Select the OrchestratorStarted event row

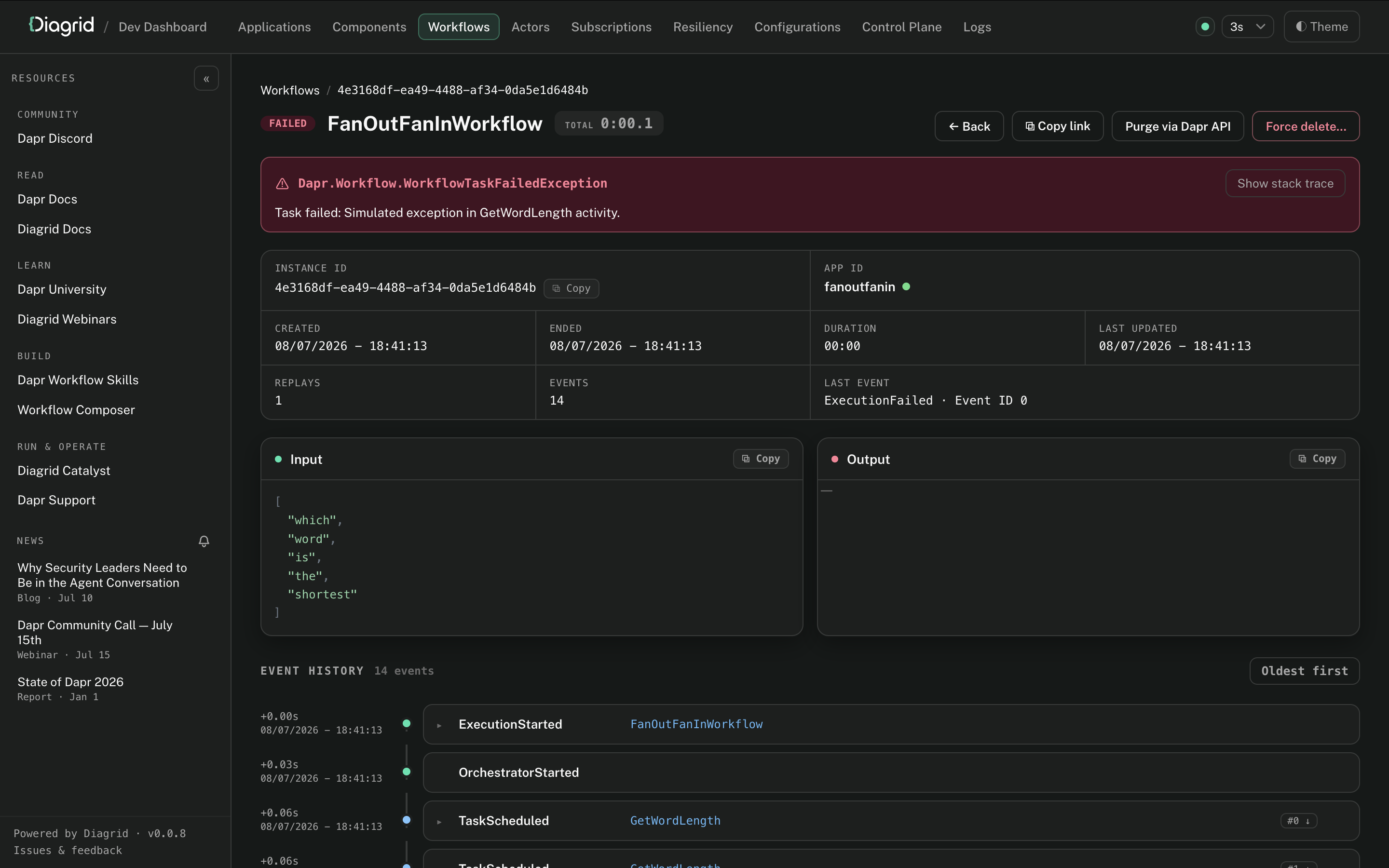pyautogui.click(x=891, y=773)
